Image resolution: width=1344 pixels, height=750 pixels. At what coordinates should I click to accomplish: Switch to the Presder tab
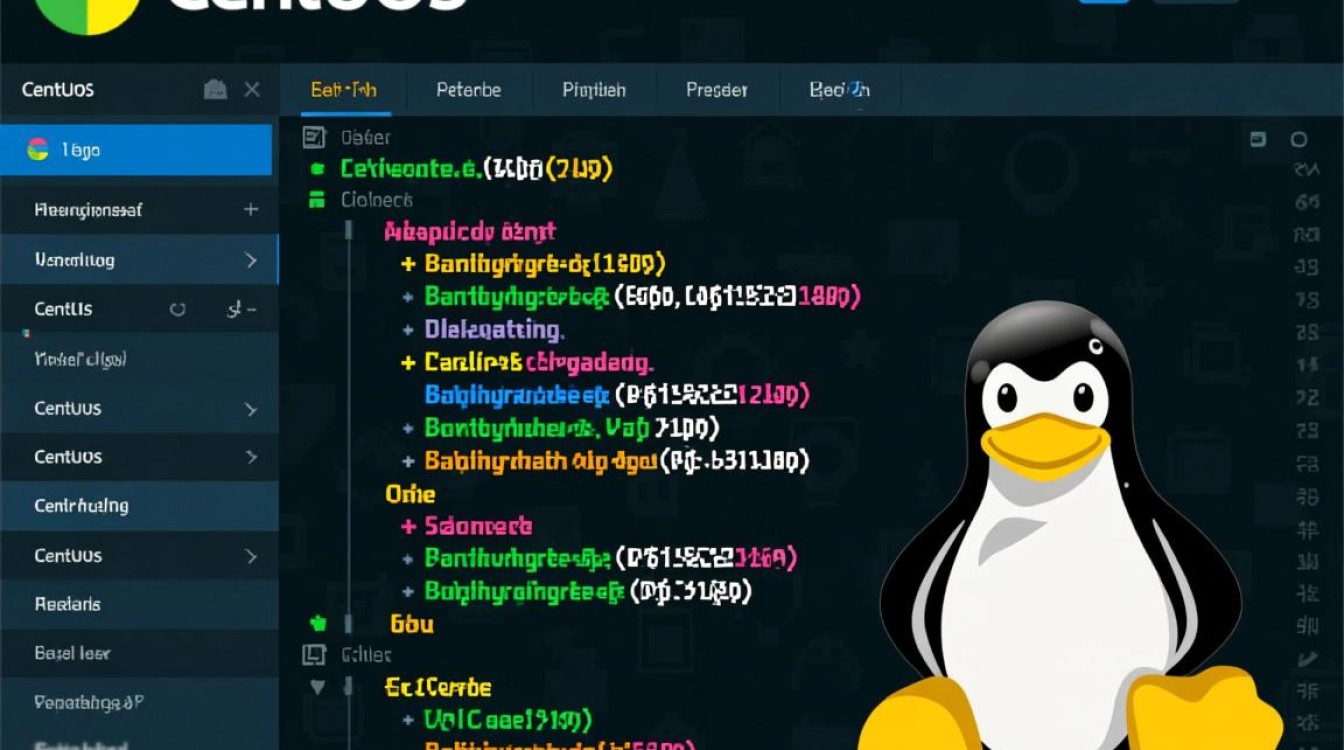[717, 90]
